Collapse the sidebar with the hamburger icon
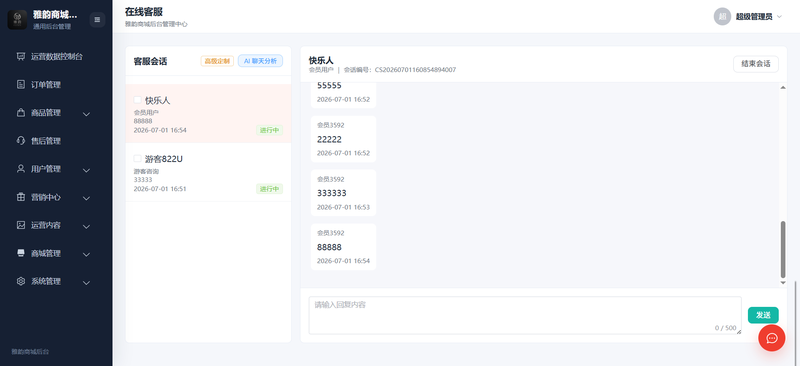 (x=97, y=19)
